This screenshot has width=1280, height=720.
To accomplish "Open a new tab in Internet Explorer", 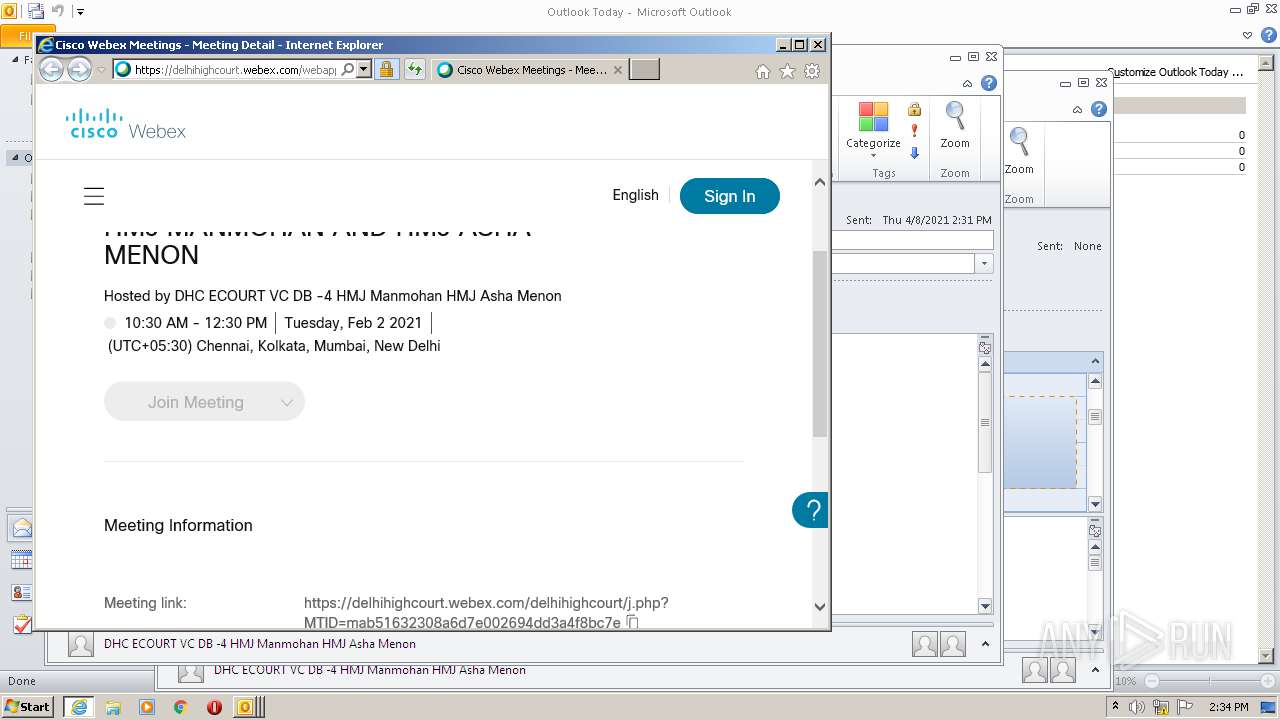I will coord(644,69).
